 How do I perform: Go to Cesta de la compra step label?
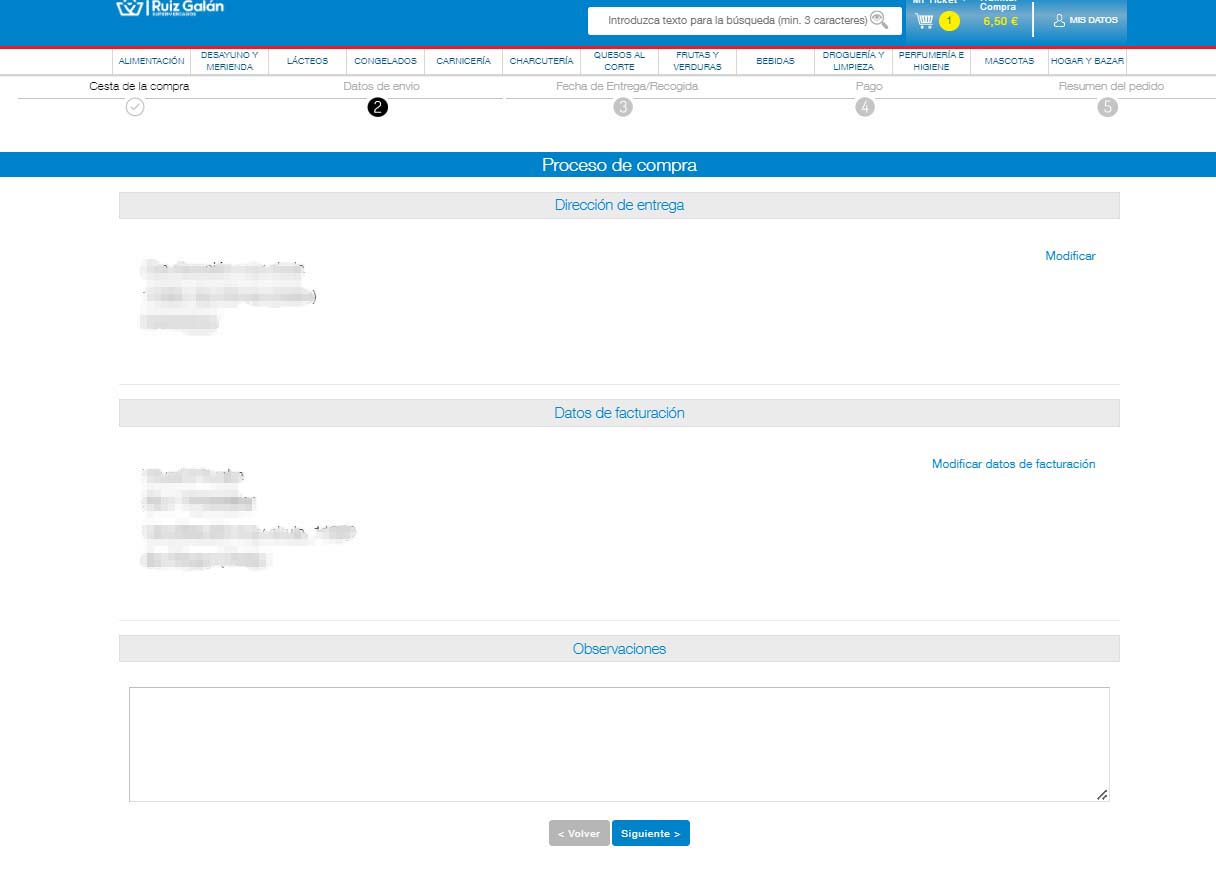click(x=139, y=86)
